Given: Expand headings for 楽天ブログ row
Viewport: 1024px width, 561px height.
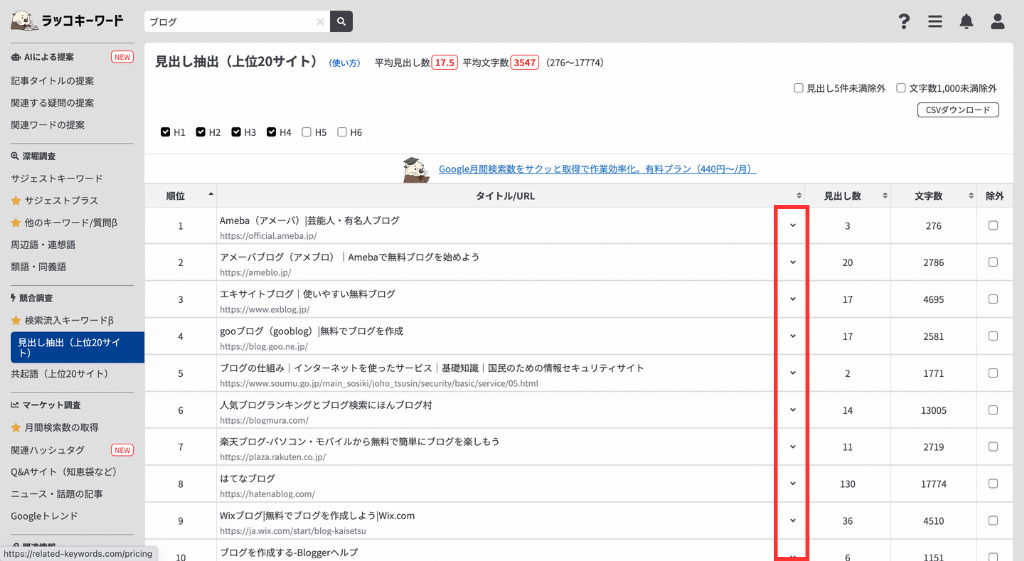Looking at the screenshot, I should 792,447.
